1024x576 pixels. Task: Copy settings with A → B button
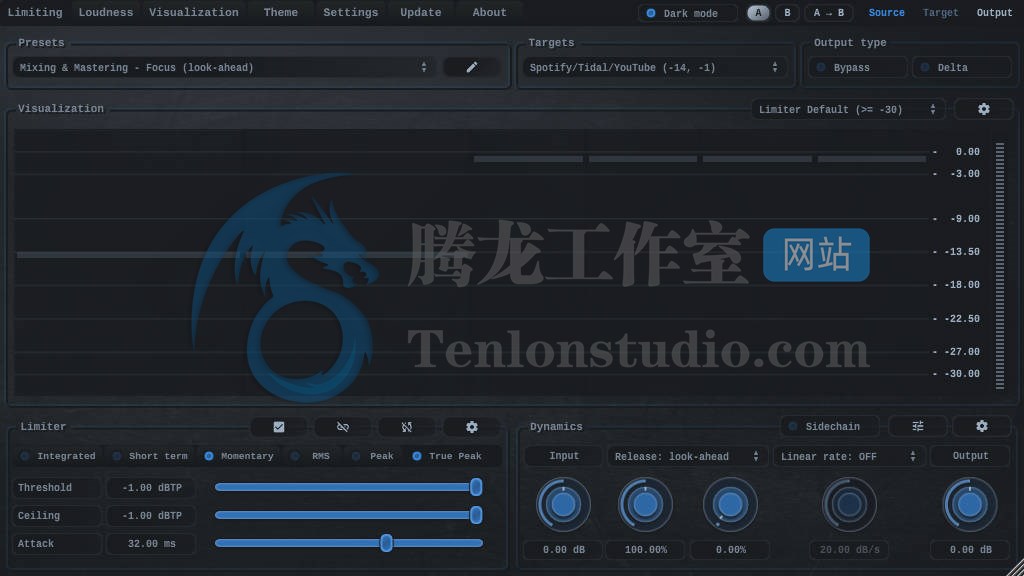point(829,13)
